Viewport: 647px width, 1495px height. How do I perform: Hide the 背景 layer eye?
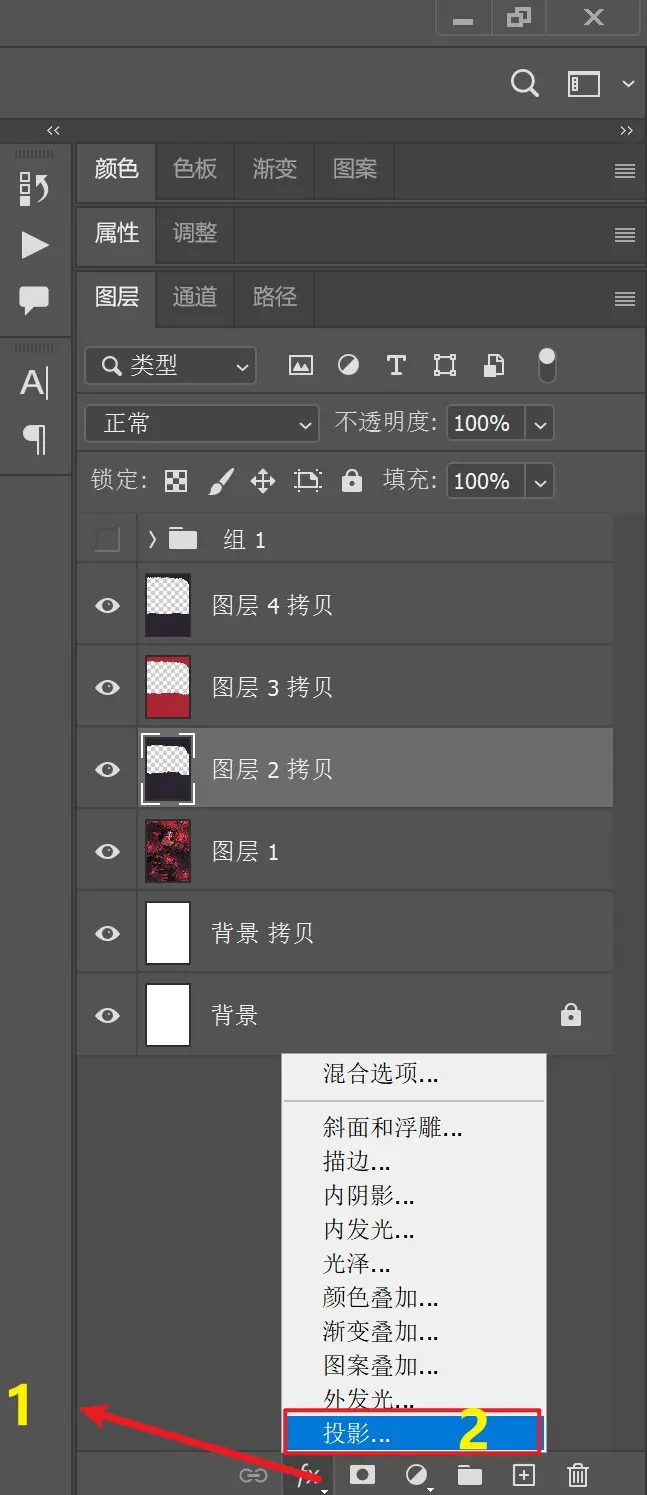click(x=107, y=1015)
